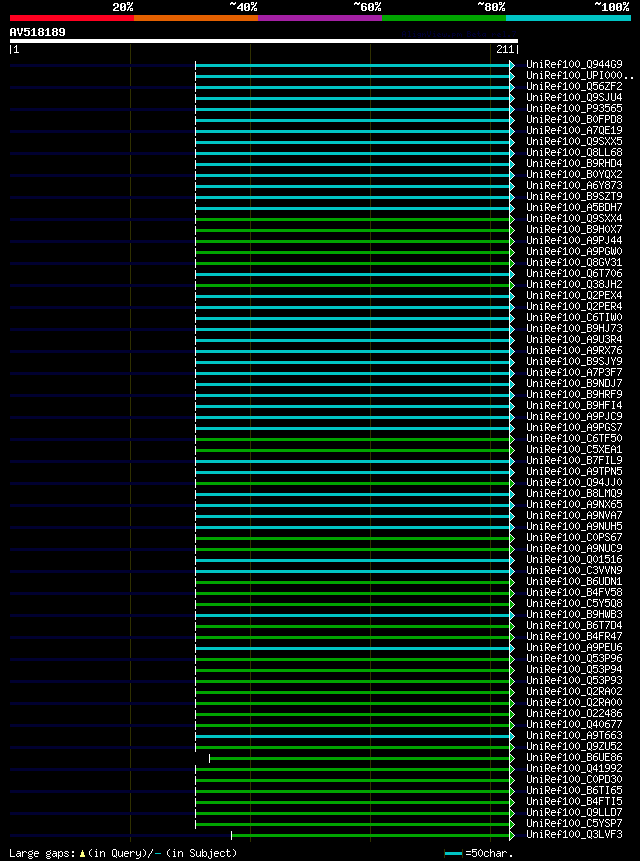Open the truncated UniRef100_UPI000.. hit
The width and height of the screenshot is (640, 861).
pos(580,76)
